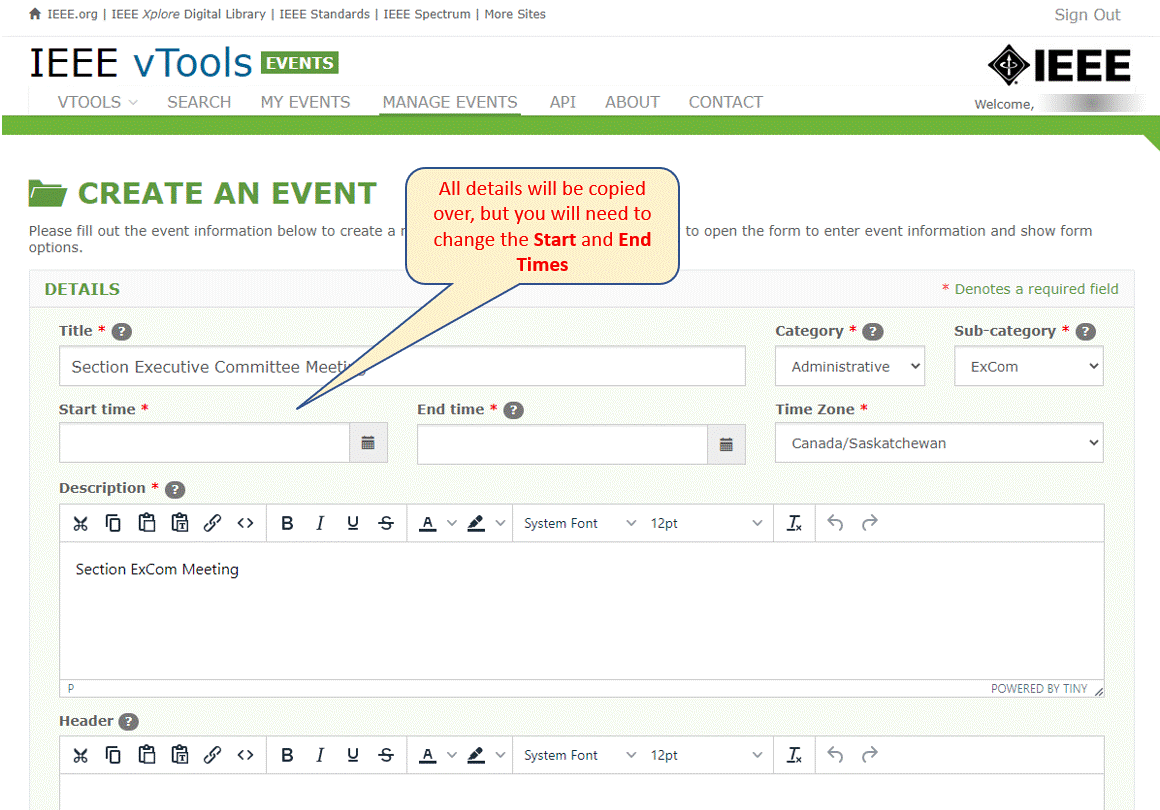Expand Description highlight color options arrow
1160x810 pixels.
500,524
